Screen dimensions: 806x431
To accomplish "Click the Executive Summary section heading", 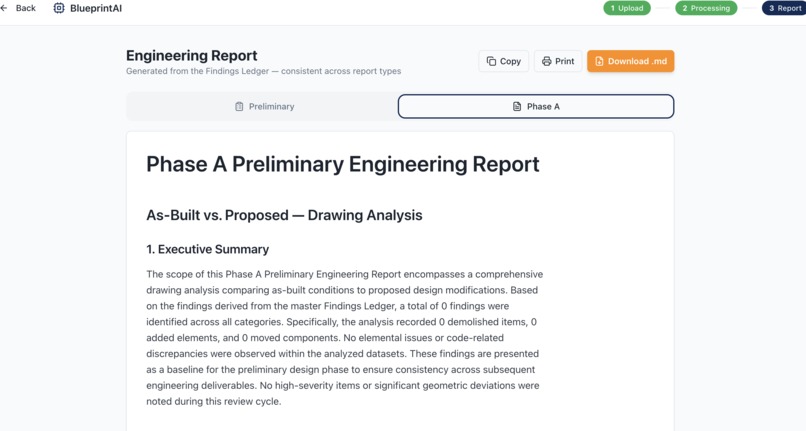I will 208,249.
